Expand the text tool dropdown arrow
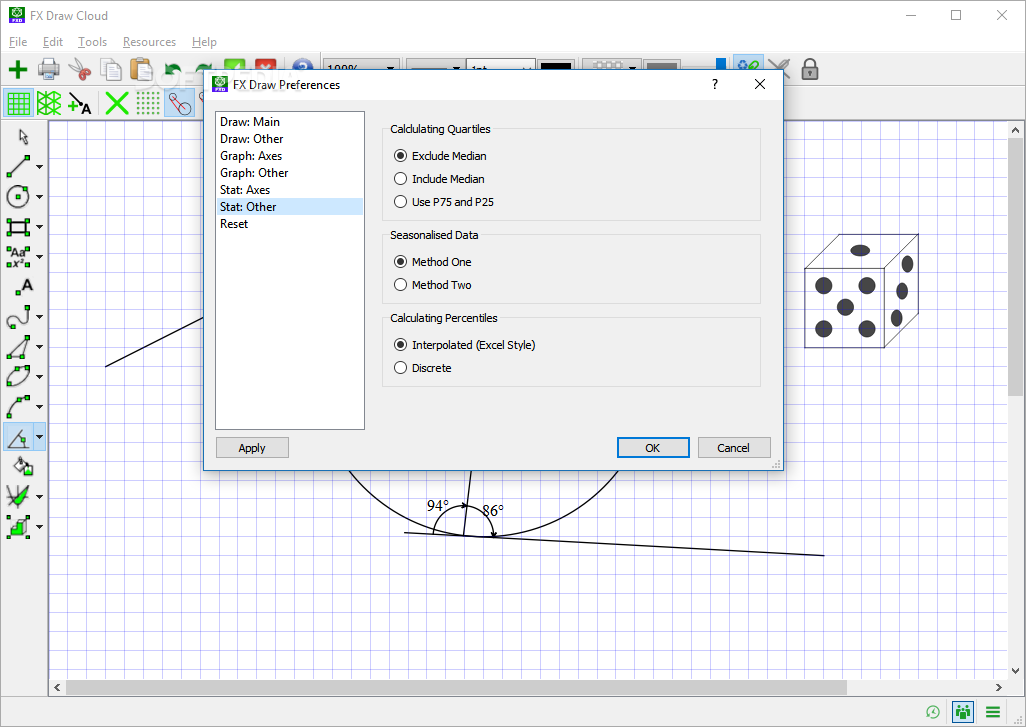Screen dimensions: 1026x727 pos(39,257)
